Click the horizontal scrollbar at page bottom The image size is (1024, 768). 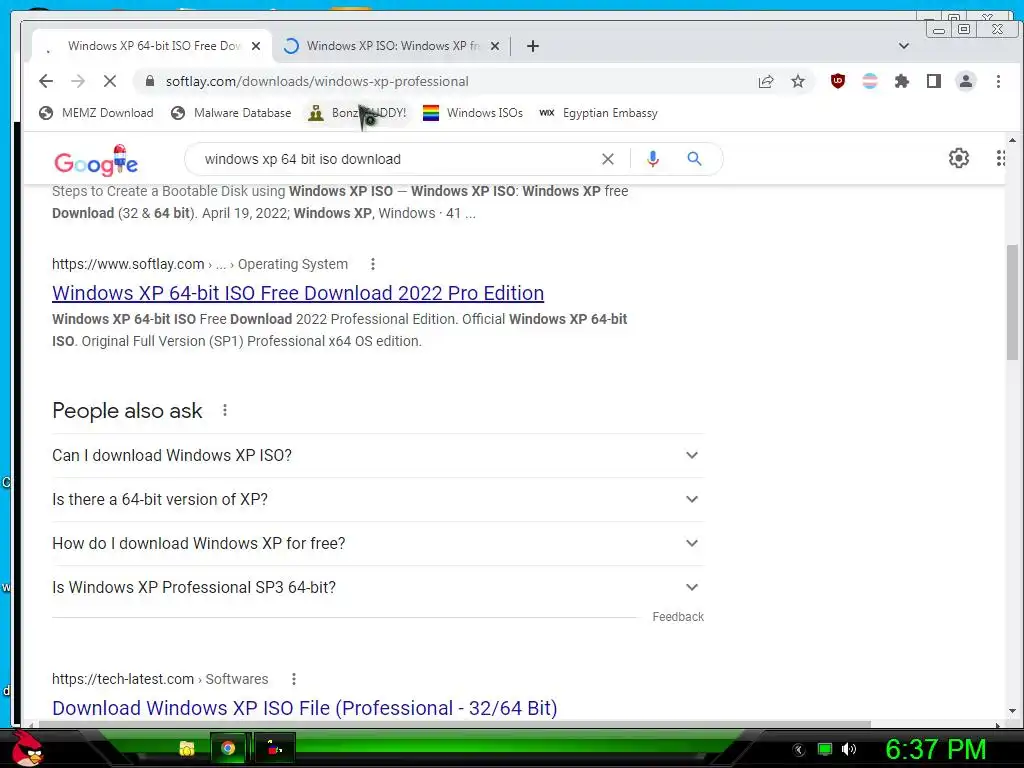coord(454,724)
